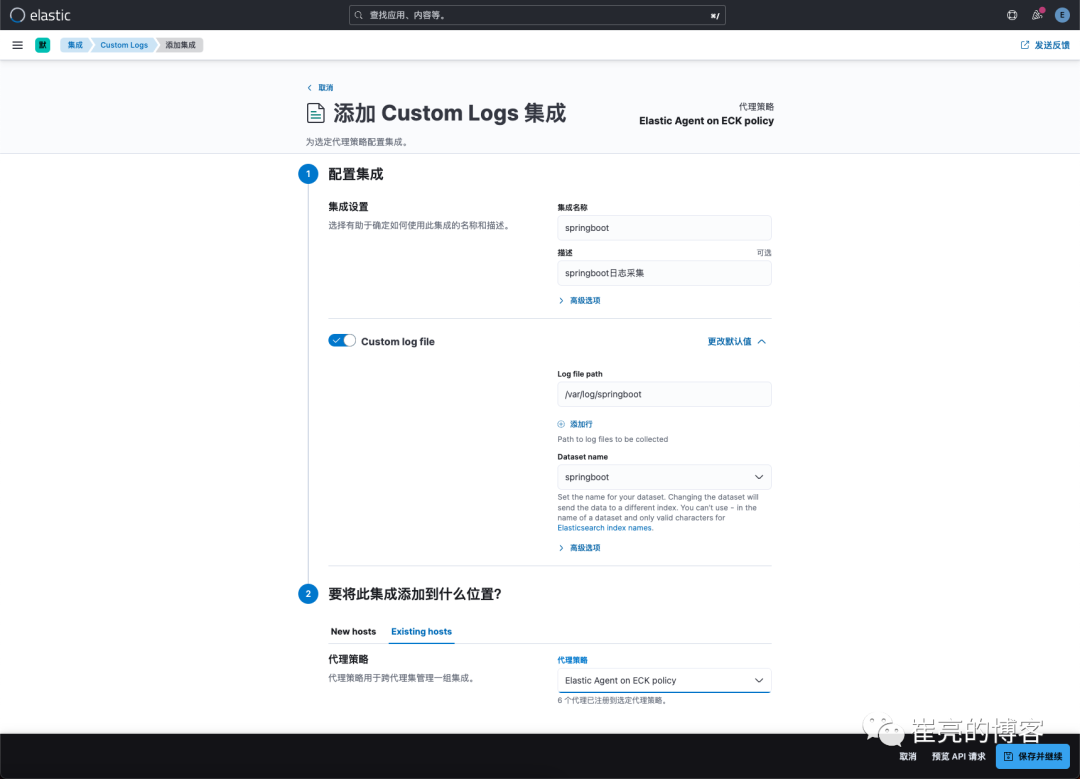Open the 代理策略 policy dropdown
1080x779 pixels.
click(x=664, y=681)
